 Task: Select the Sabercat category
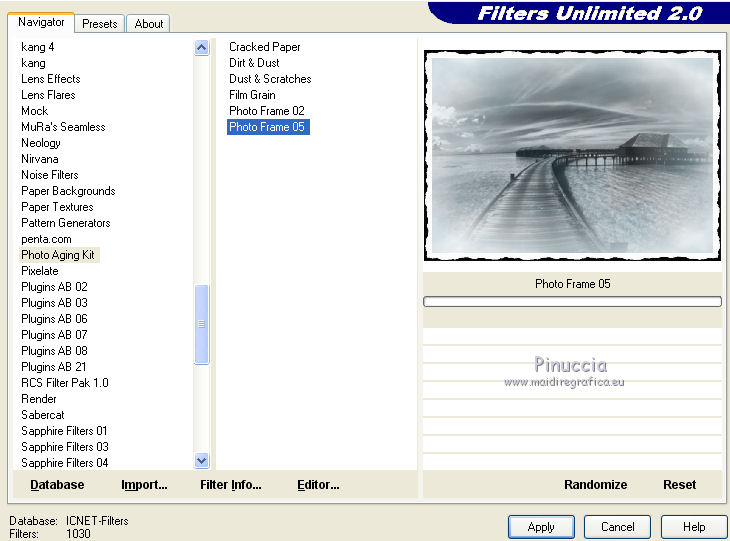(43, 414)
